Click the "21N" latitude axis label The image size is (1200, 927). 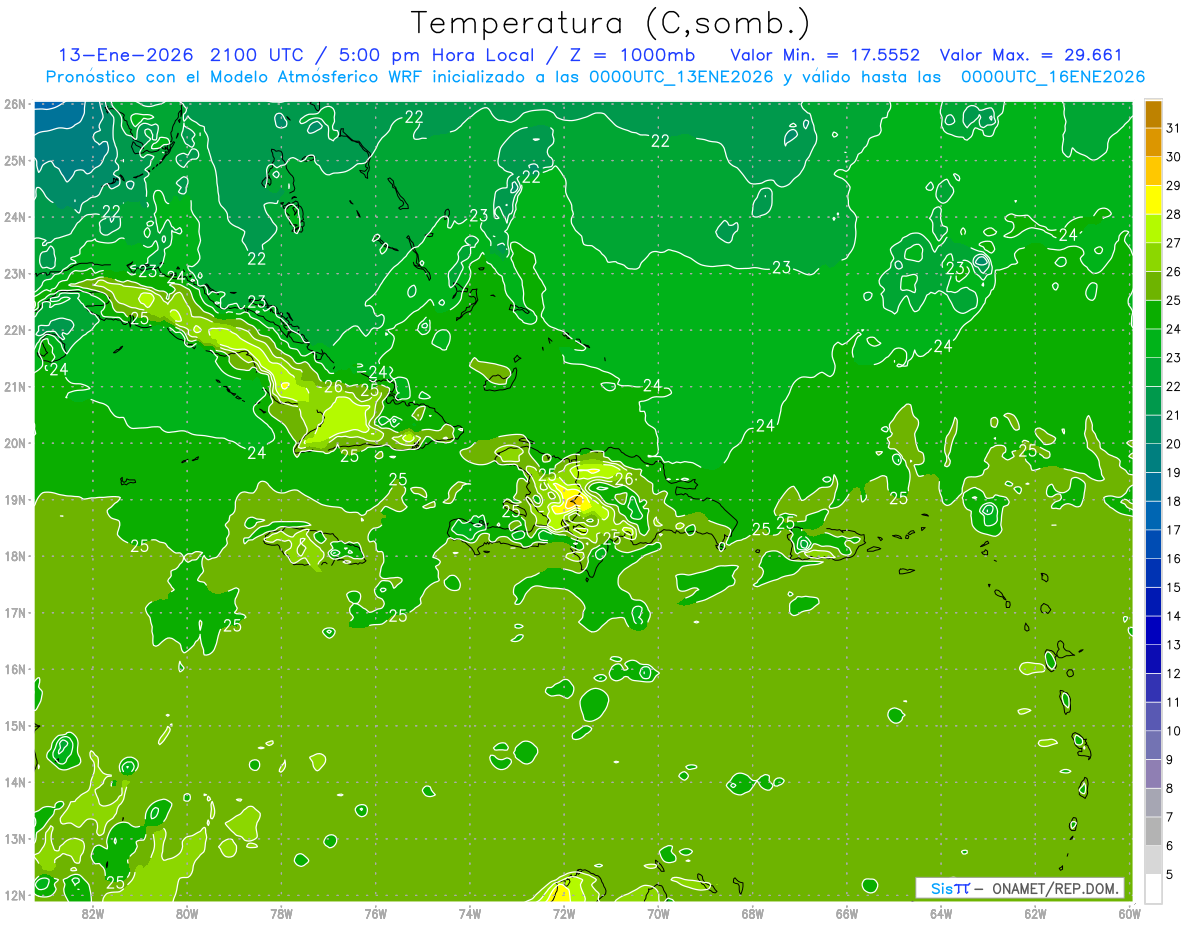pos(15,386)
